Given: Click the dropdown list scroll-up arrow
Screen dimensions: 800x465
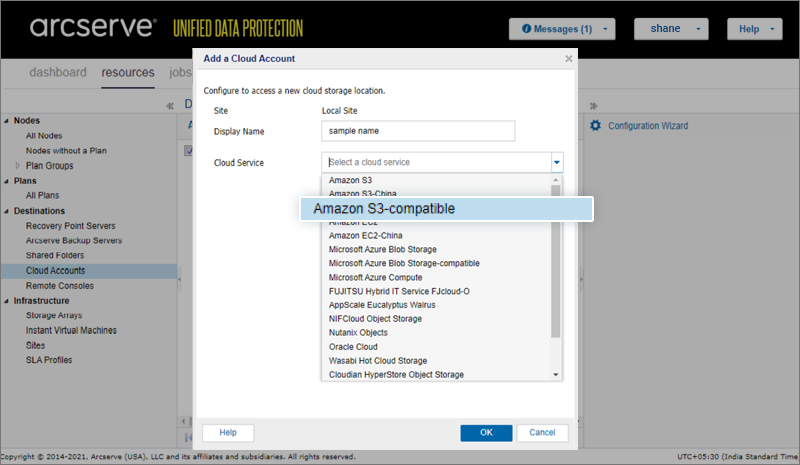Looking at the screenshot, I should pyautogui.click(x=556, y=180).
